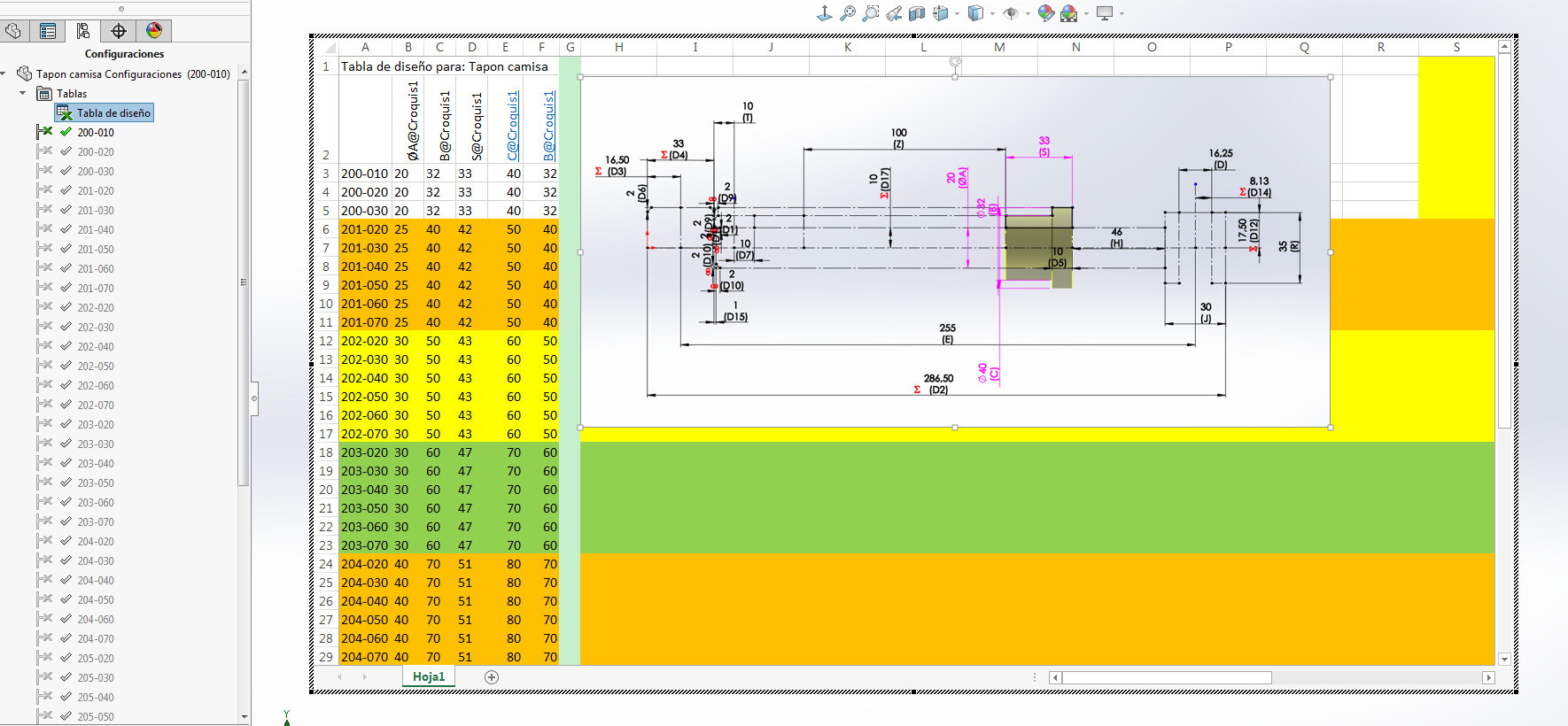
Task: Click the View Orientation triad icon
Action: pyautogui.click(x=824, y=12)
